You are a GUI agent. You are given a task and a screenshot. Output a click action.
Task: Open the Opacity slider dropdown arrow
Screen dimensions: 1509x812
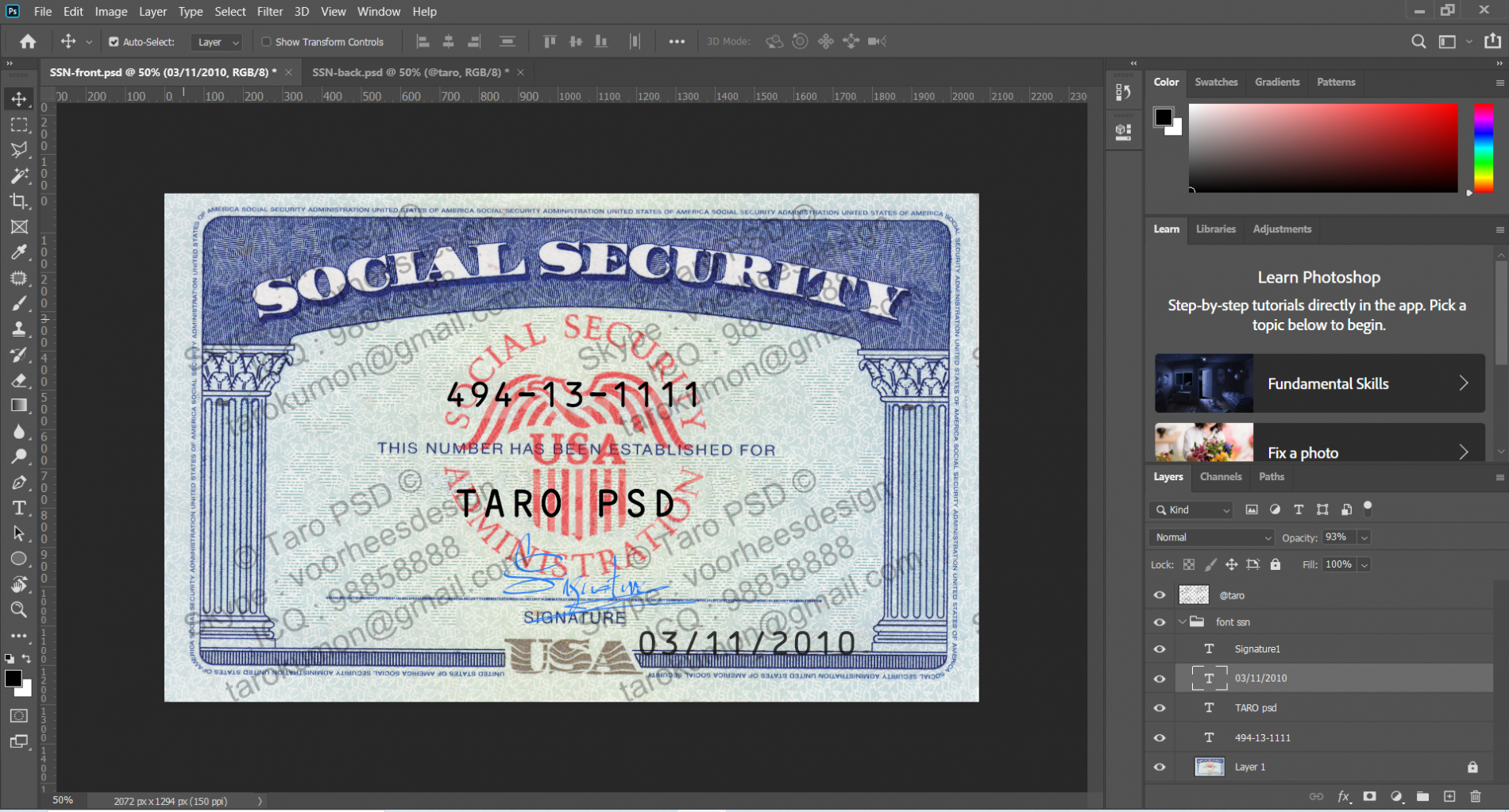click(1364, 537)
